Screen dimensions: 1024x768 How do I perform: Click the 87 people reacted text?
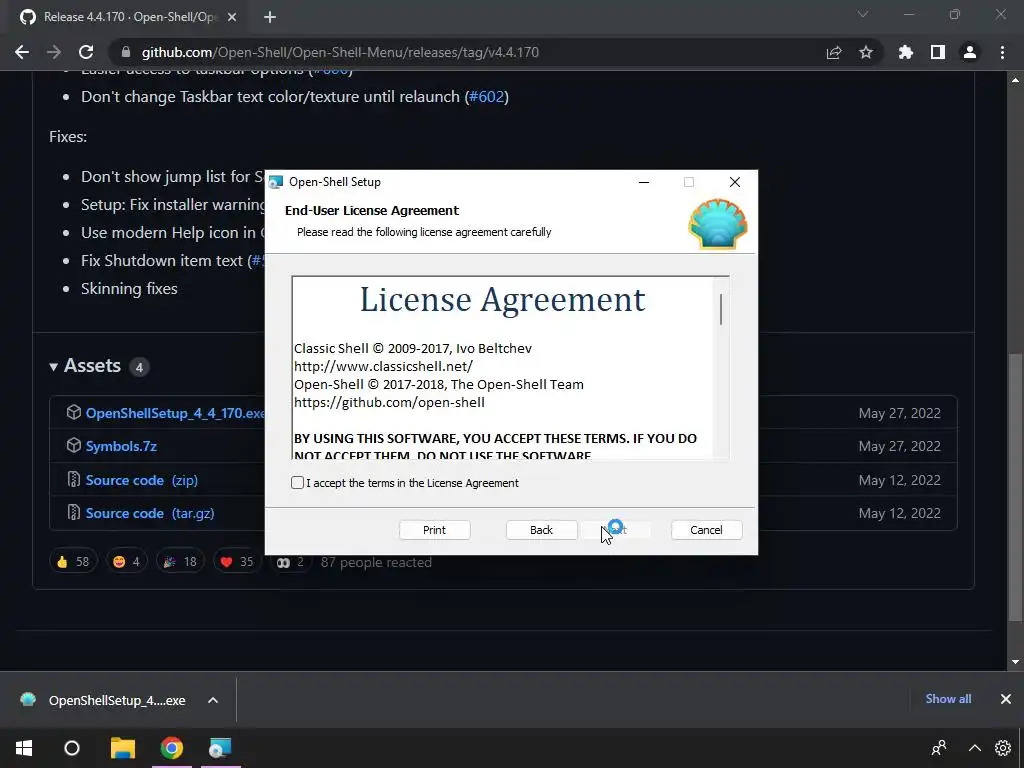376,562
